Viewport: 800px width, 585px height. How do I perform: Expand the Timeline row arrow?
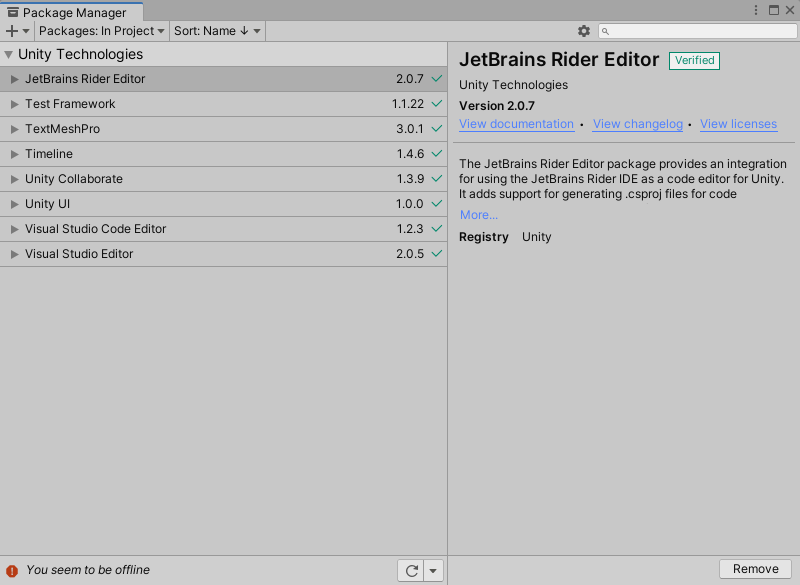pyautogui.click(x=15, y=154)
